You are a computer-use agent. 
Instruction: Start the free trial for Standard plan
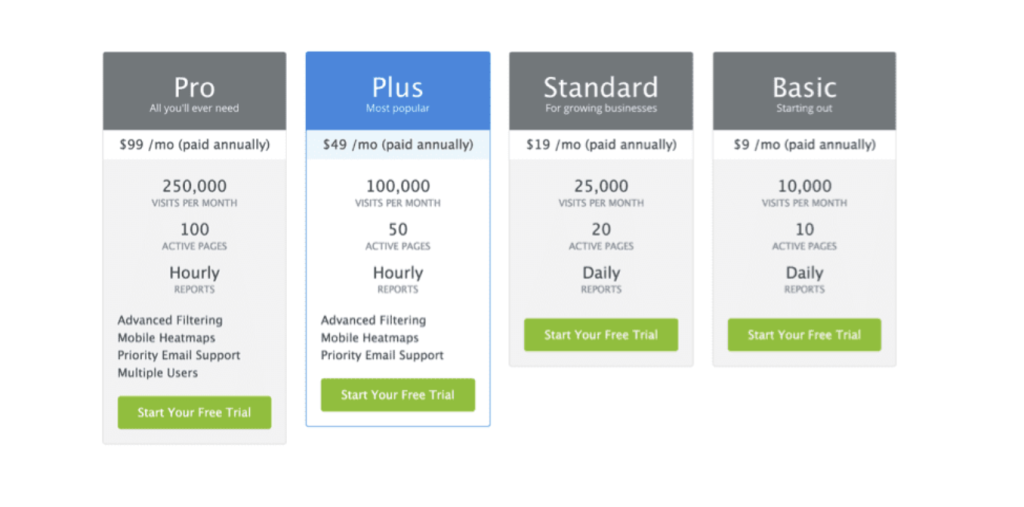[x=601, y=335]
